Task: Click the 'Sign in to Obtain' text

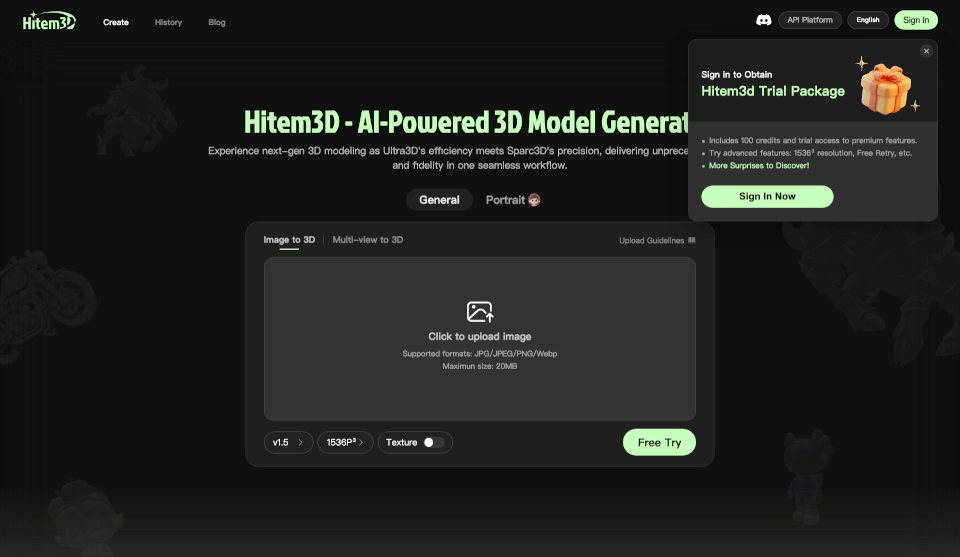Action: [737, 75]
